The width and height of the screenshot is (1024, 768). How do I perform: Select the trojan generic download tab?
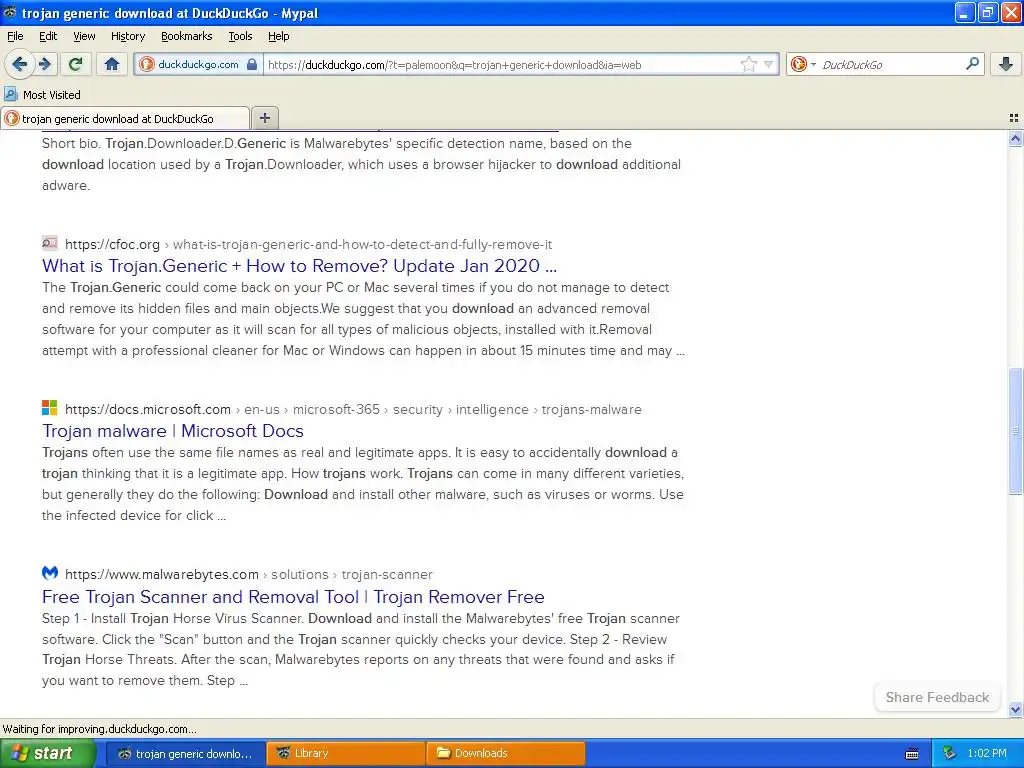pyautogui.click(x=125, y=118)
